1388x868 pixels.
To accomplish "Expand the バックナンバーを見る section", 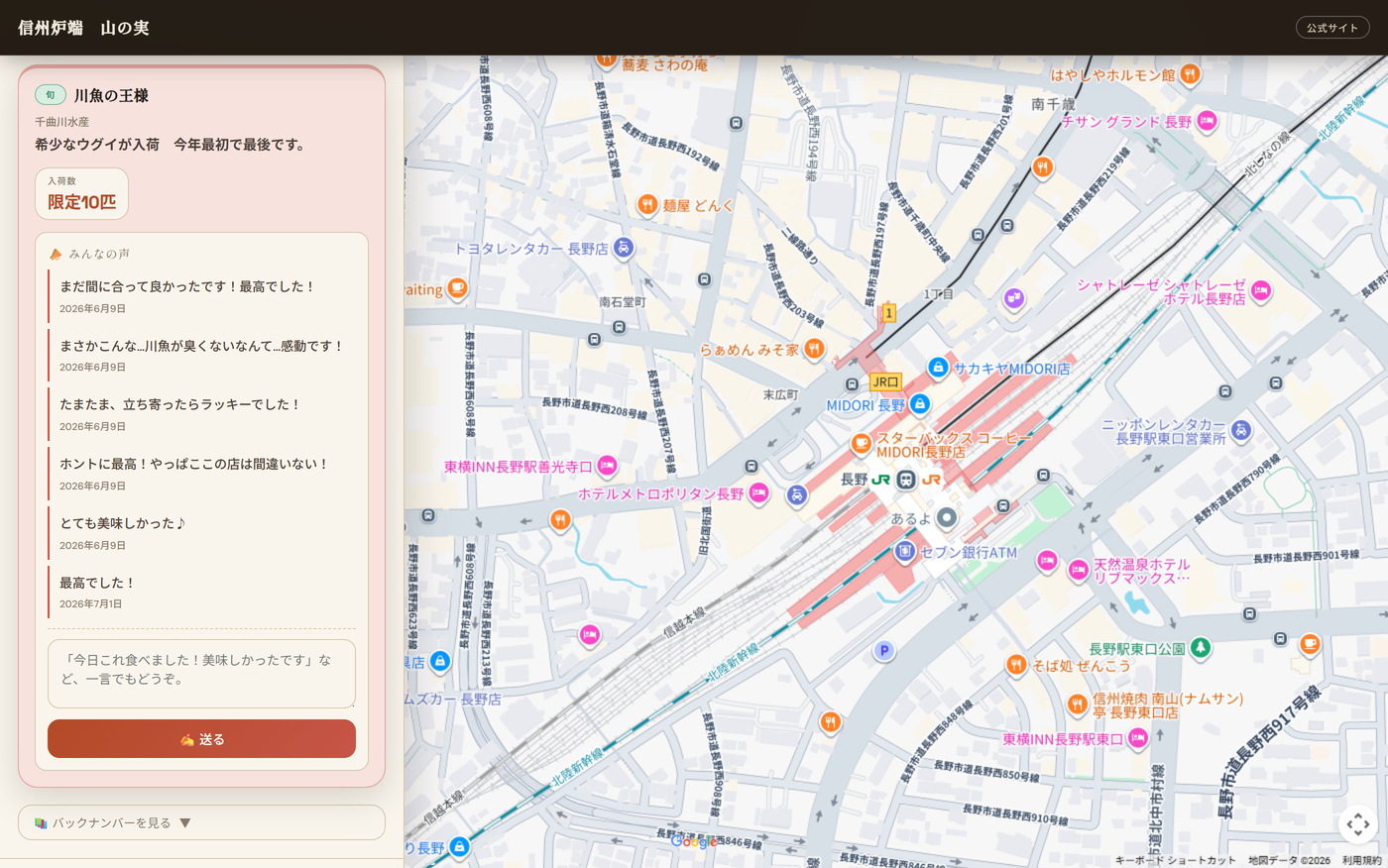I will click(201, 822).
